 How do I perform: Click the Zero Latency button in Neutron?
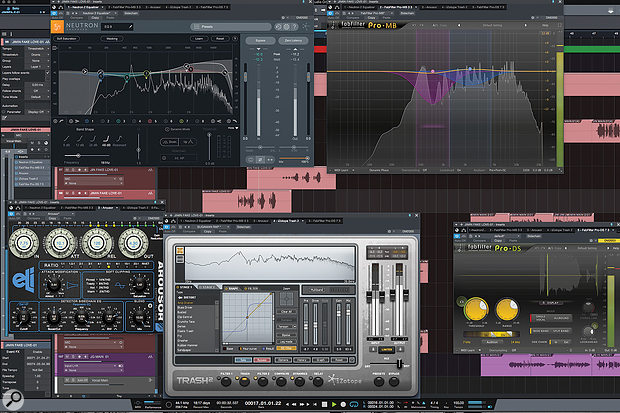pyautogui.click(x=293, y=40)
